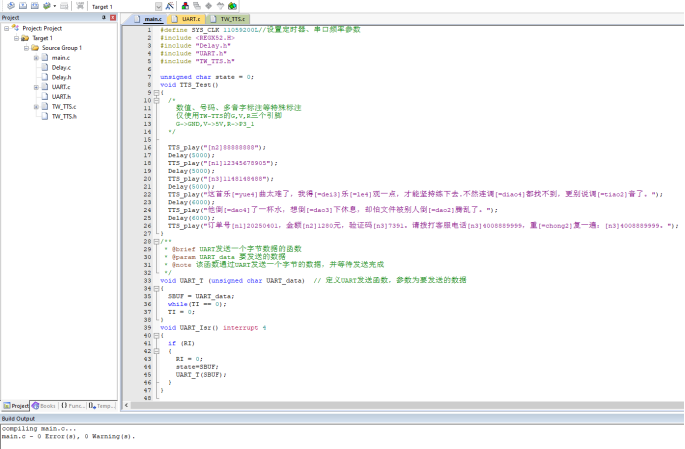Click the editor horizontal scrollbar track
The width and height of the screenshot is (685, 449).
pos(406,405)
